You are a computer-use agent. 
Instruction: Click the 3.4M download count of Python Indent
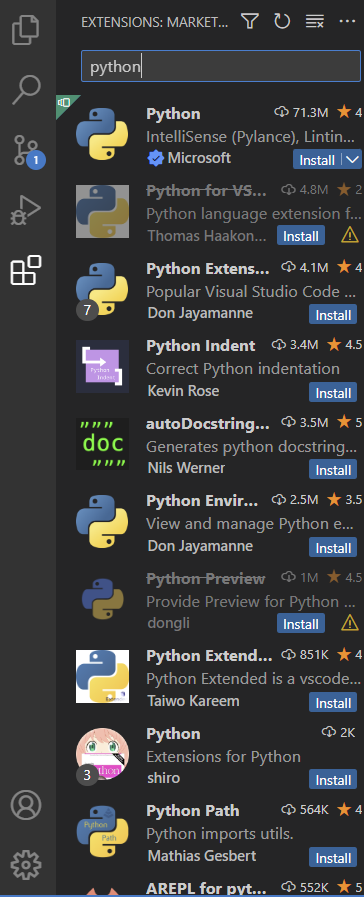[295, 345]
